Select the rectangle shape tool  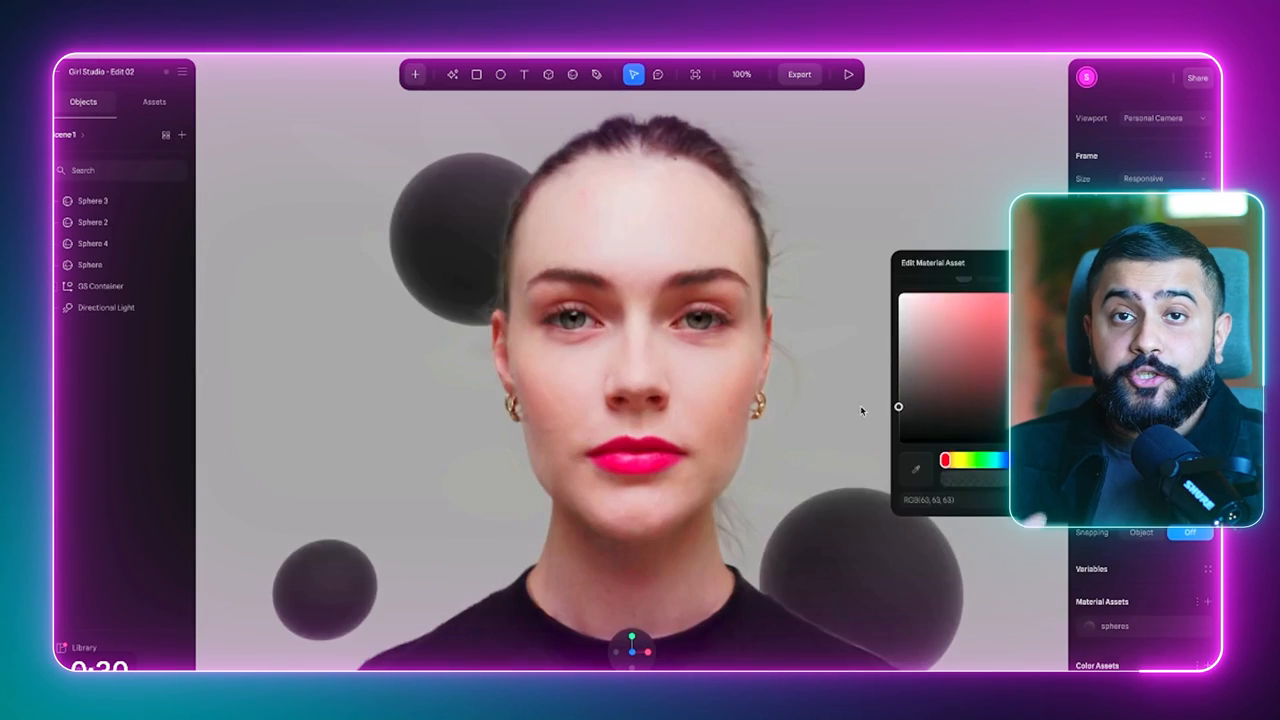(476, 74)
